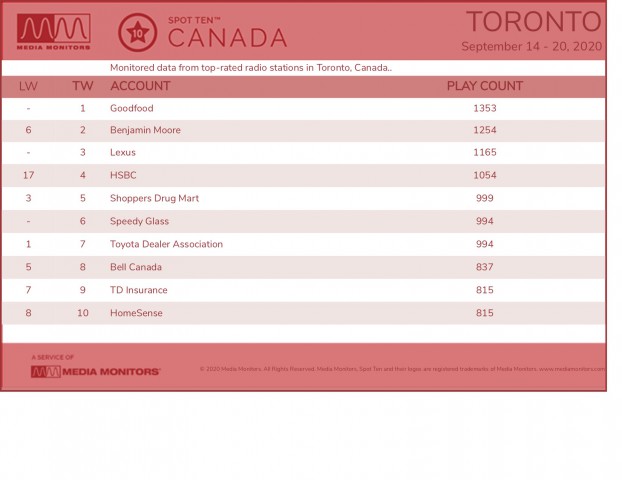Click the Speedy Glass account entry
The width and height of the screenshot is (622, 480).
[139, 221]
